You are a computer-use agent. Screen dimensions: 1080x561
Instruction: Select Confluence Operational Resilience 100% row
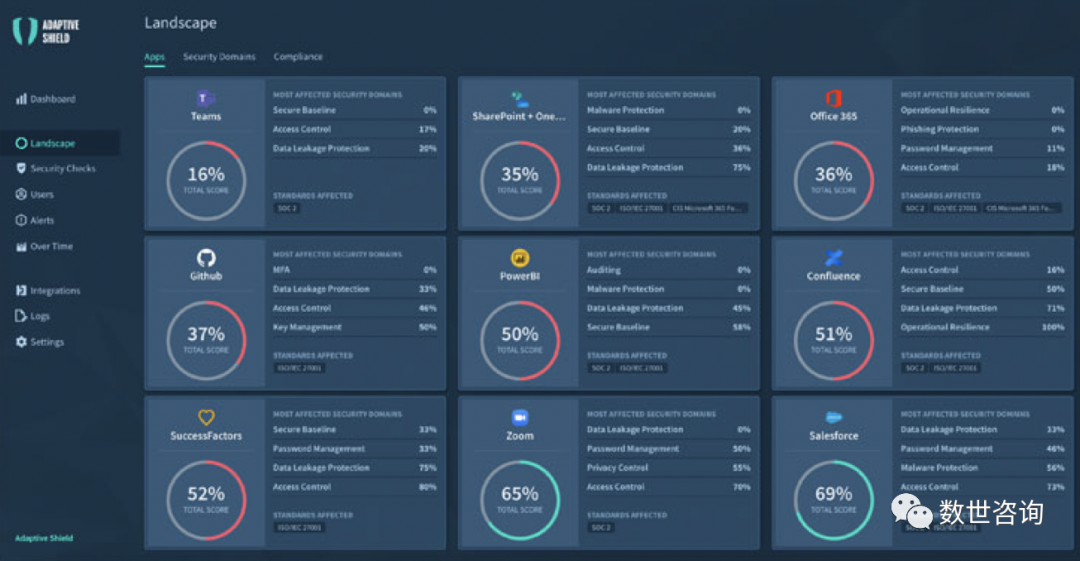click(x=982, y=327)
